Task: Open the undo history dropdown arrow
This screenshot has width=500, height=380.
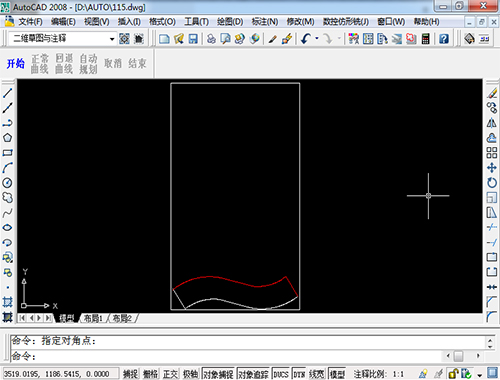Action: (317, 39)
